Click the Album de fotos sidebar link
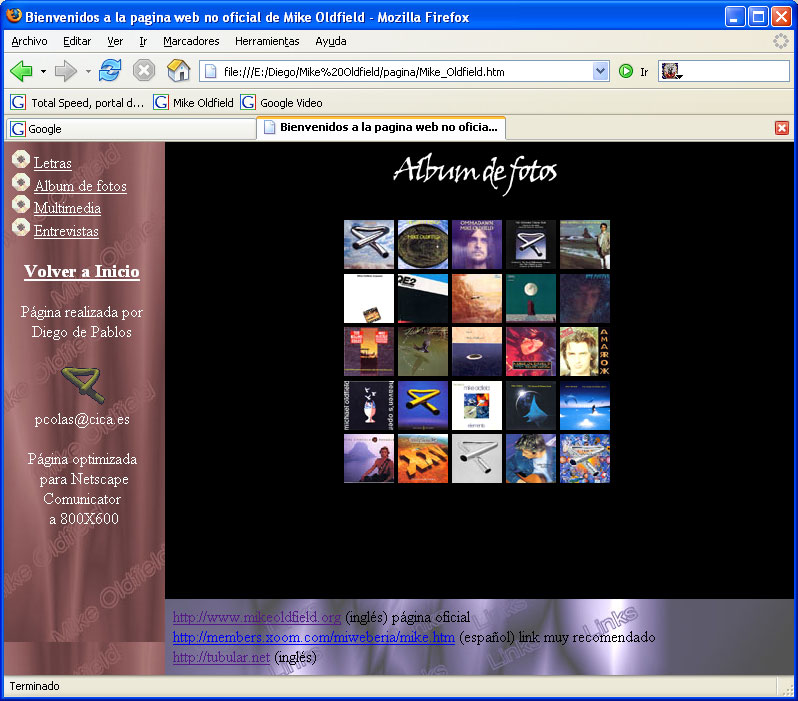The image size is (798, 701). [80, 186]
